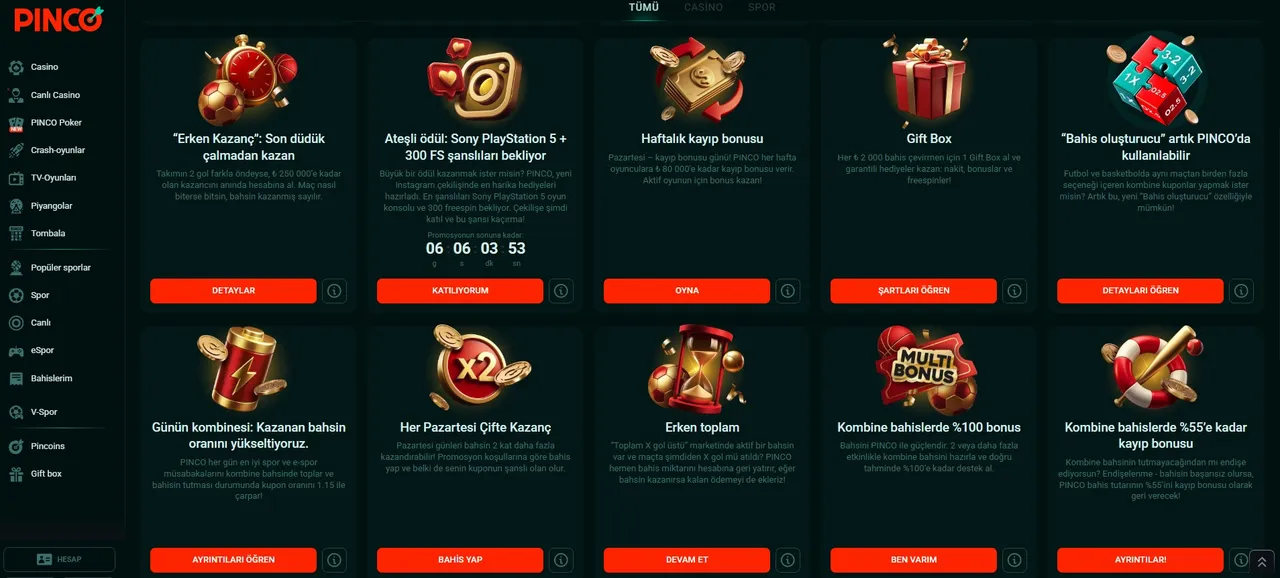Show info for the Gift Box promotion
1280x578 pixels.
[1015, 291]
